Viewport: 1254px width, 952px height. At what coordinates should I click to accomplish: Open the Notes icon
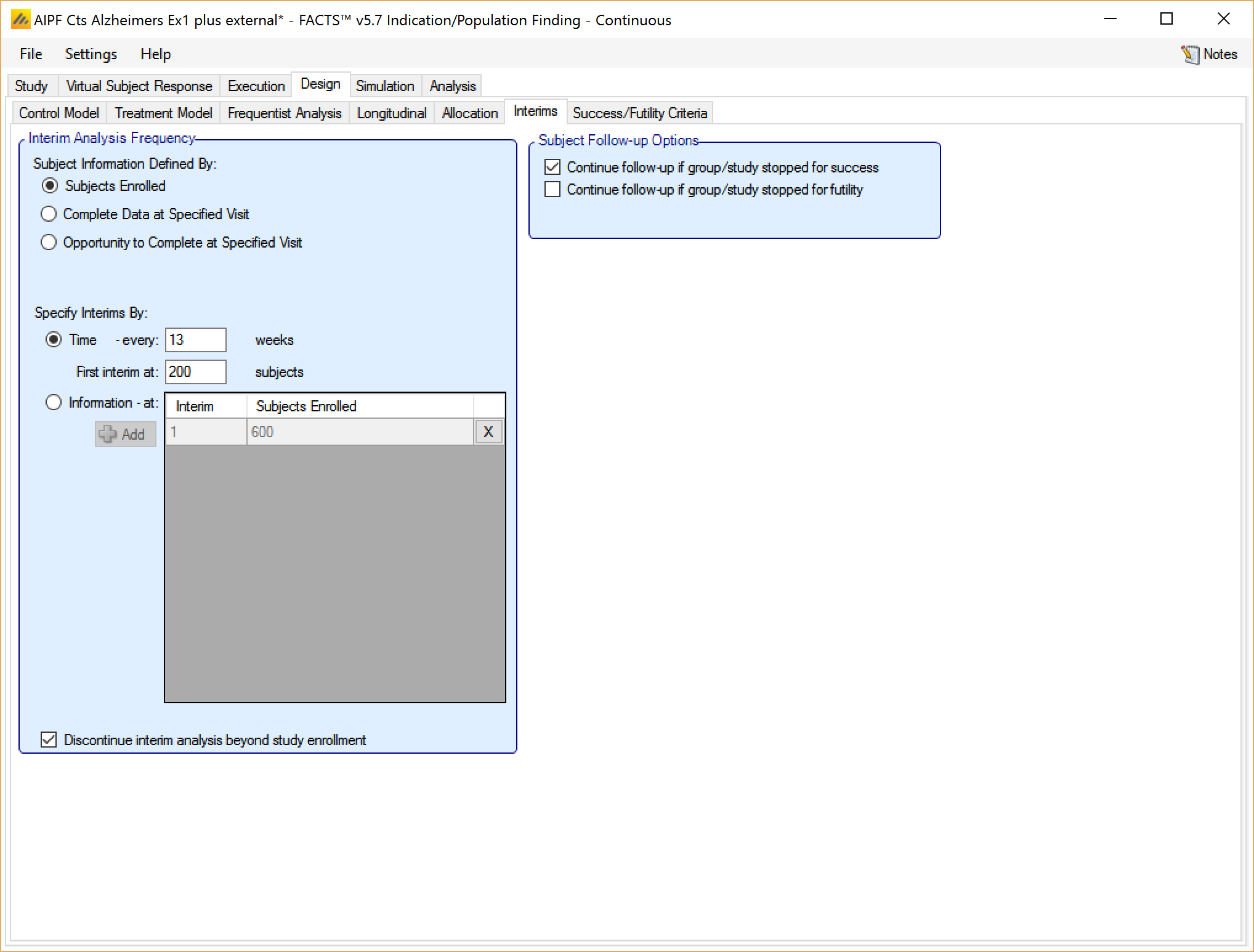(x=1190, y=55)
